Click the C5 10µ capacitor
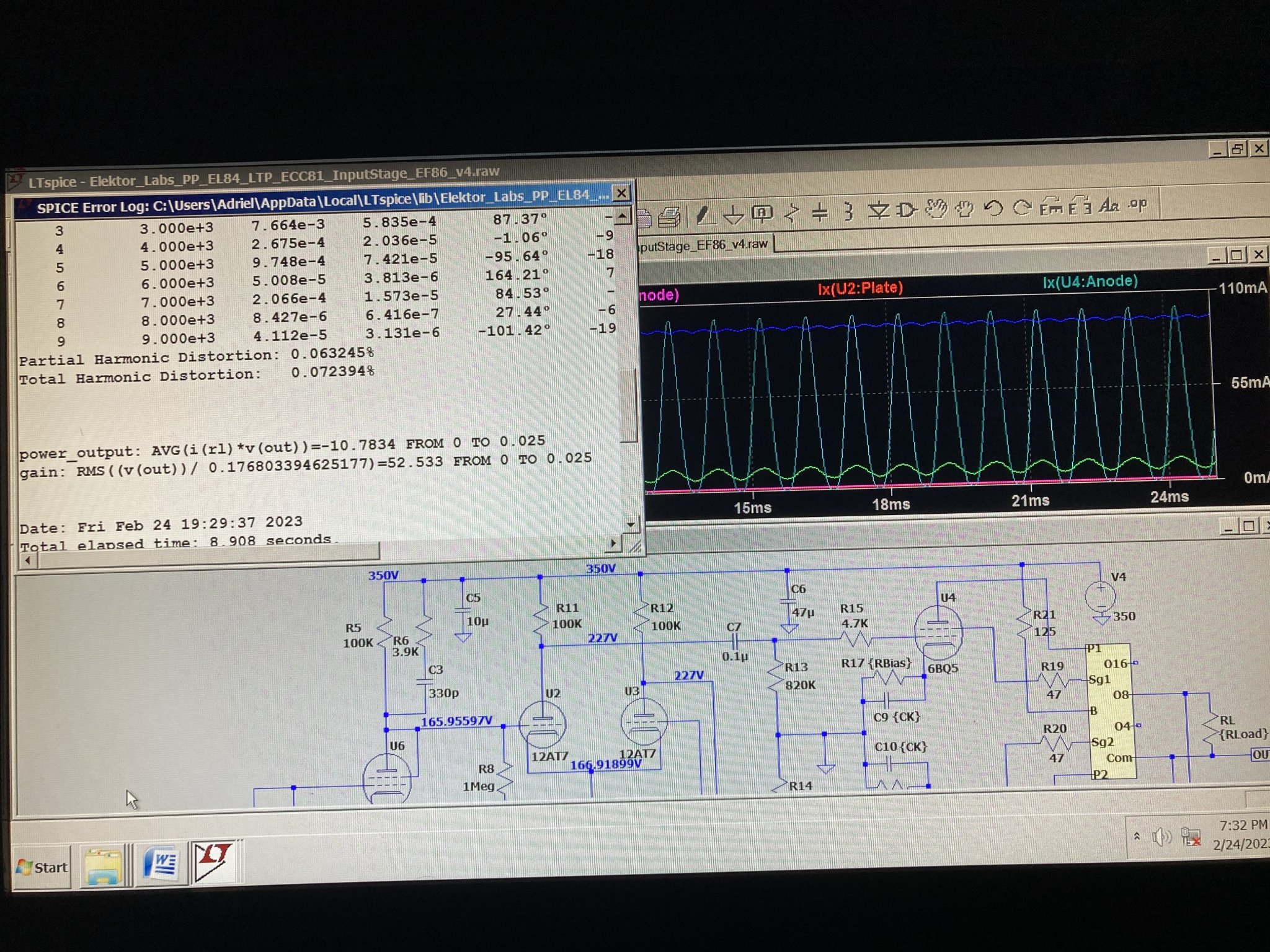The image size is (1270, 952). coord(463,610)
